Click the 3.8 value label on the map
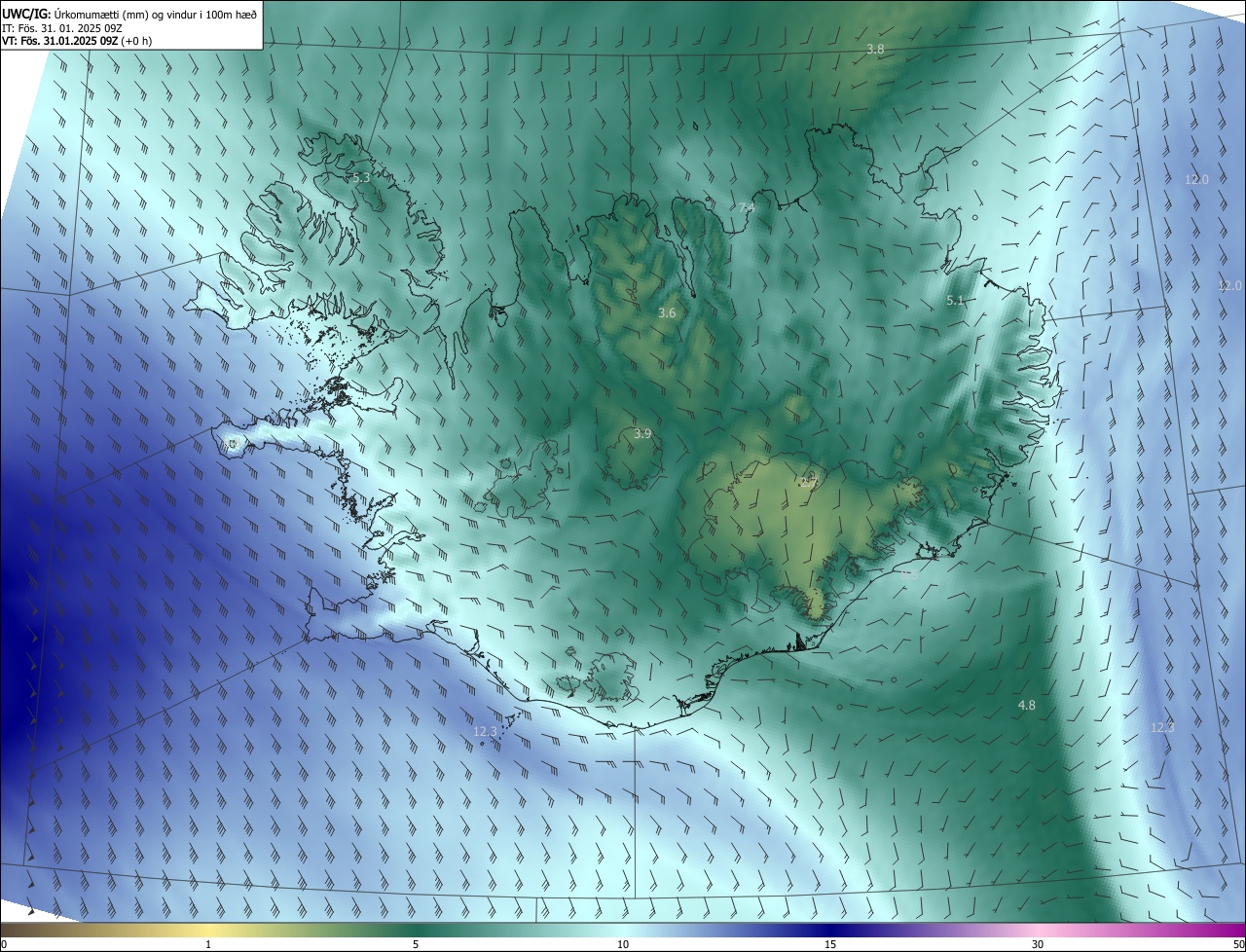This screenshot has width=1246, height=952. pos(875,49)
